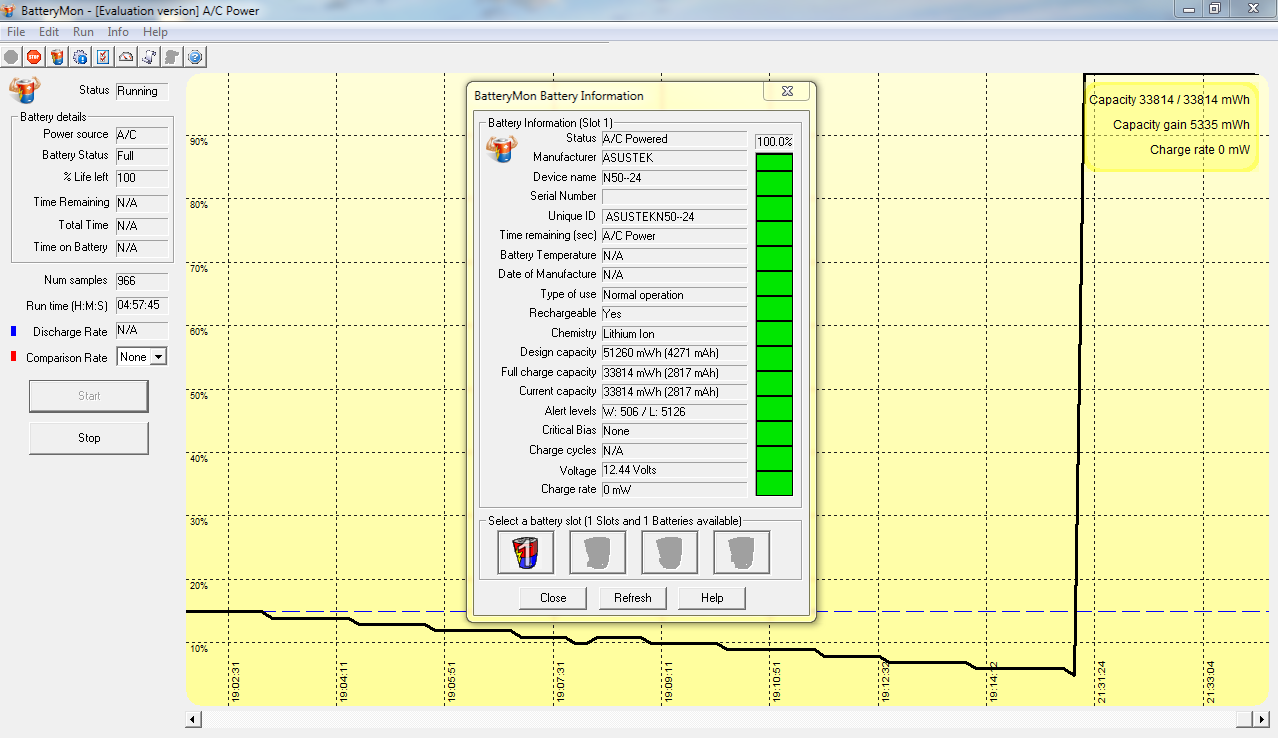Close Battery Information dialog with the X
1278x738 pixels.
click(787, 91)
